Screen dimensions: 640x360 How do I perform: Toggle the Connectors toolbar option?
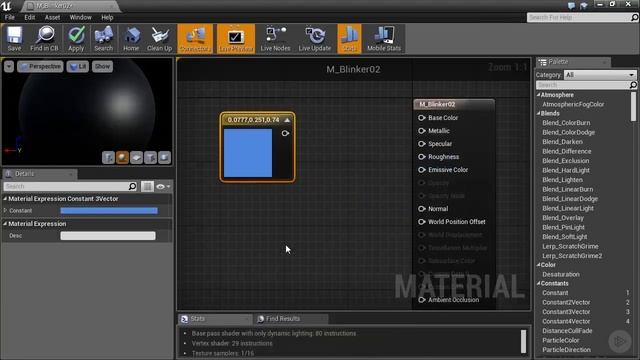click(x=195, y=39)
